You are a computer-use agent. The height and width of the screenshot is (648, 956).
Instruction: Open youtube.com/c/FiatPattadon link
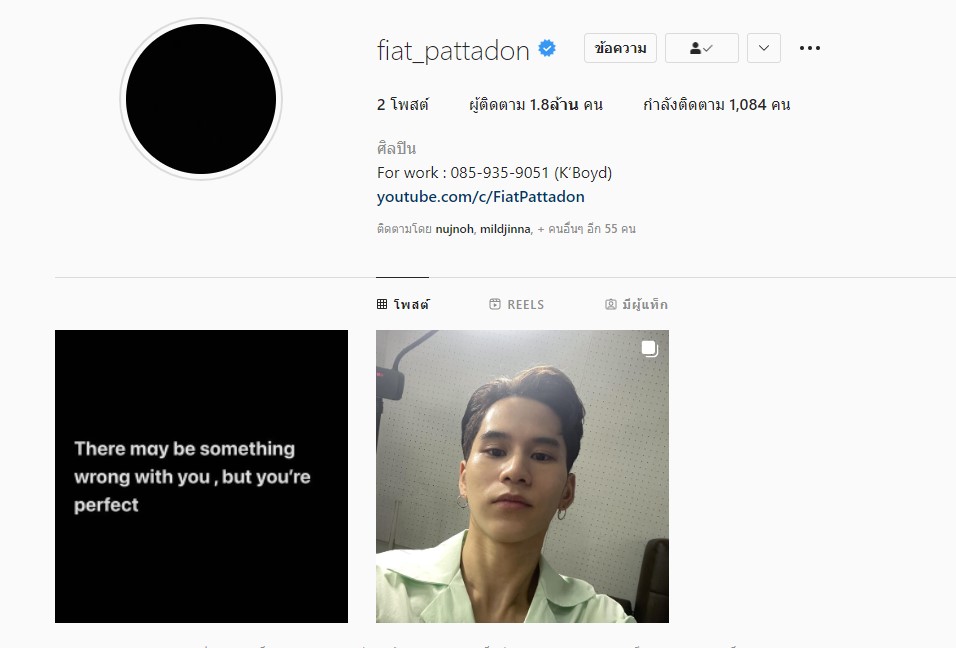[x=480, y=197]
